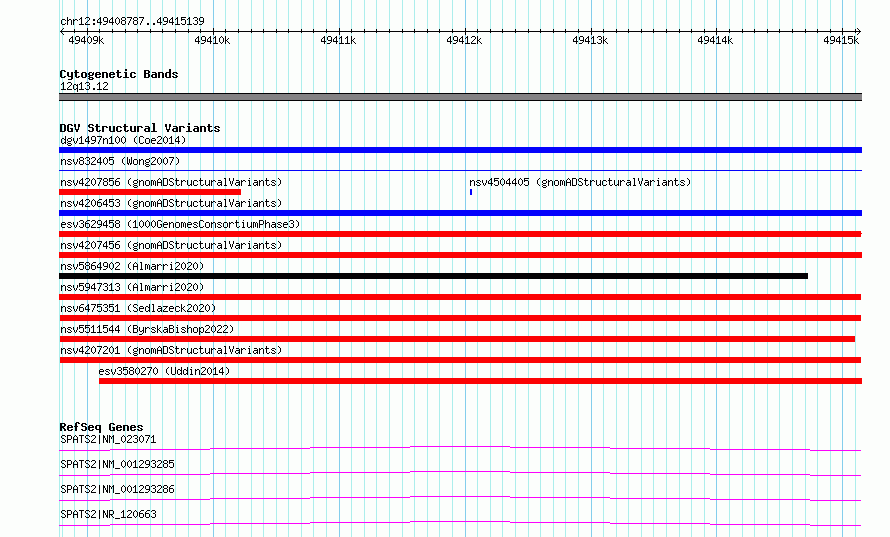Select the black nsv5864902 variant bar
Image resolution: width=890 pixels, height=537 pixels.
pos(433,276)
